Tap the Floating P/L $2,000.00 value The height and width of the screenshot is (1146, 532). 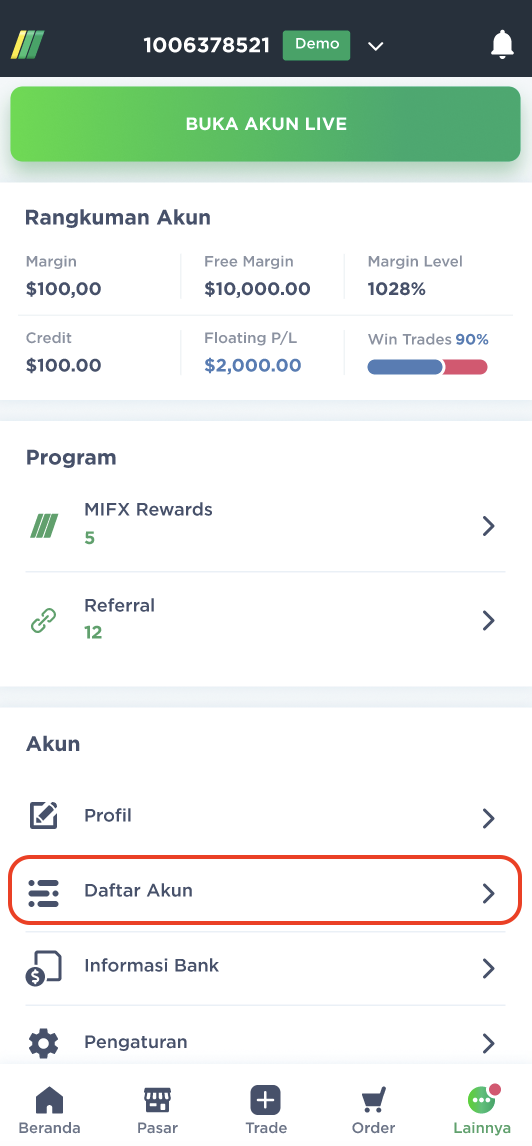click(x=253, y=365)
